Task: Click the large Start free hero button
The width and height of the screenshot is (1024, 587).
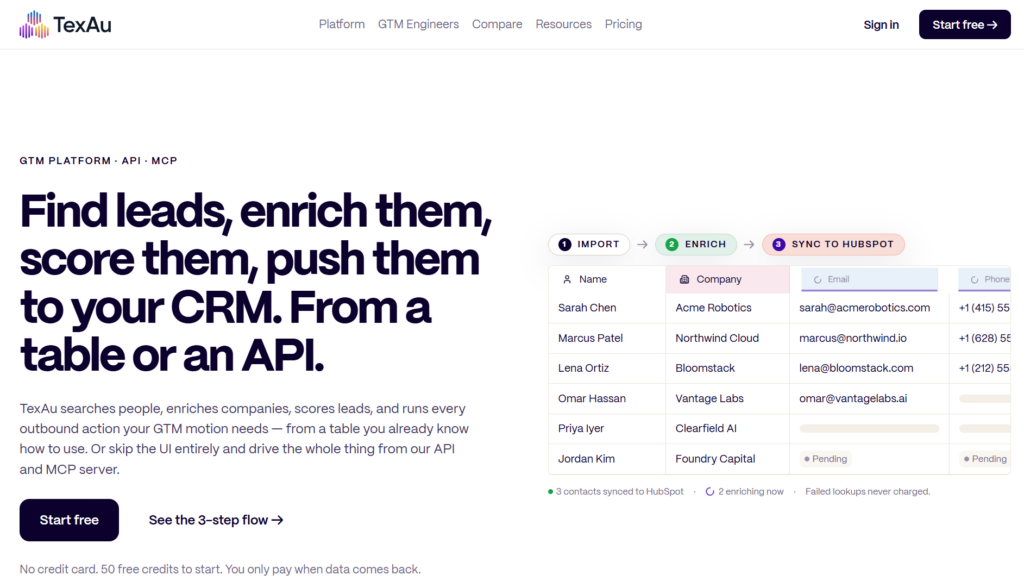Action: [69, 520]
